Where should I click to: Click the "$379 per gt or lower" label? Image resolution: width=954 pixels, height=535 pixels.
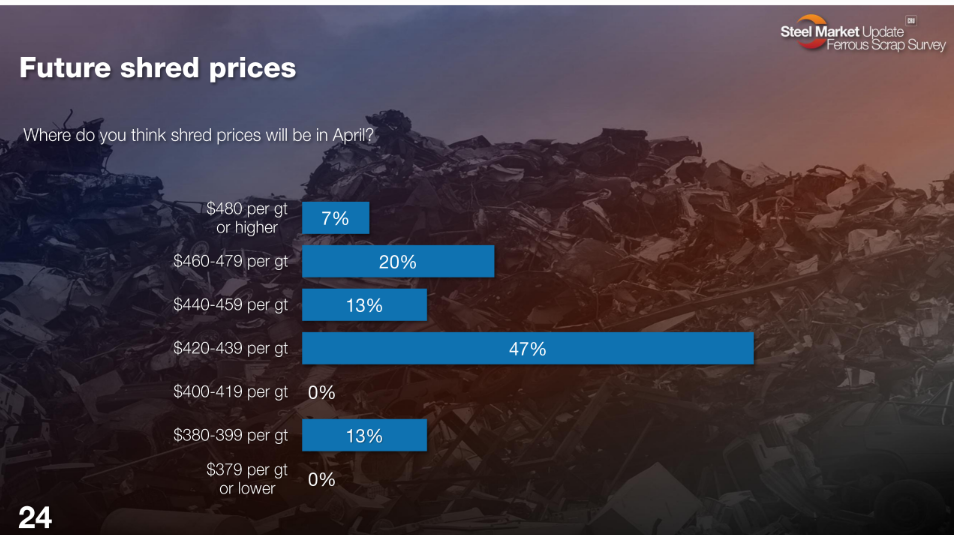247,478
